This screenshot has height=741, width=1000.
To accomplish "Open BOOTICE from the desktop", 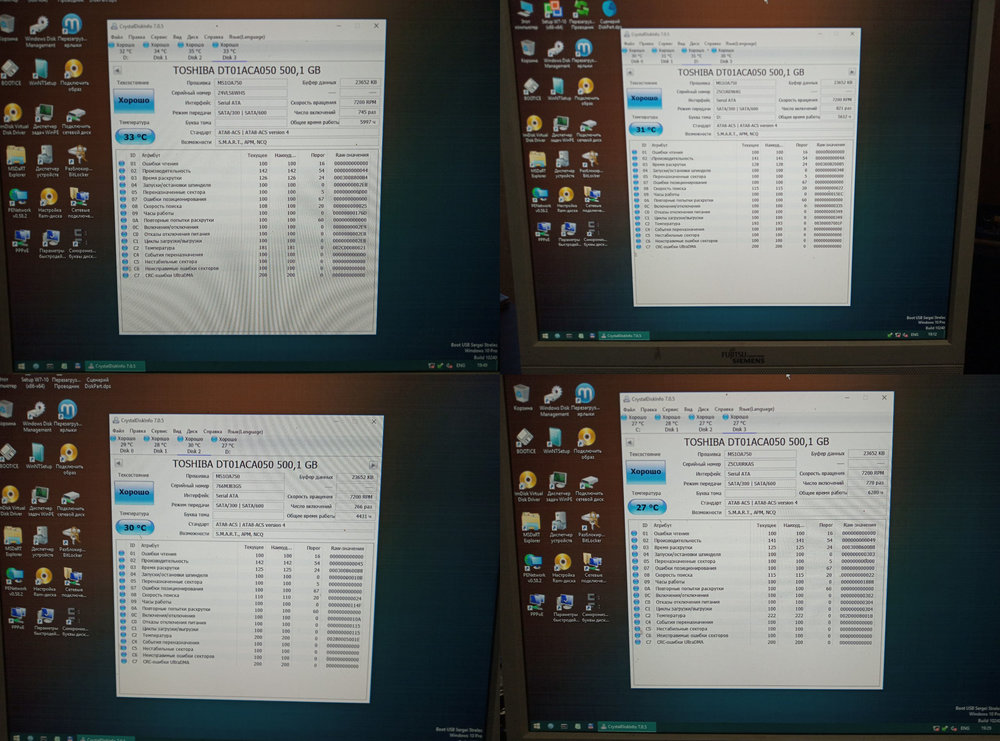I will pyautogui.click(x=10, y=70).
